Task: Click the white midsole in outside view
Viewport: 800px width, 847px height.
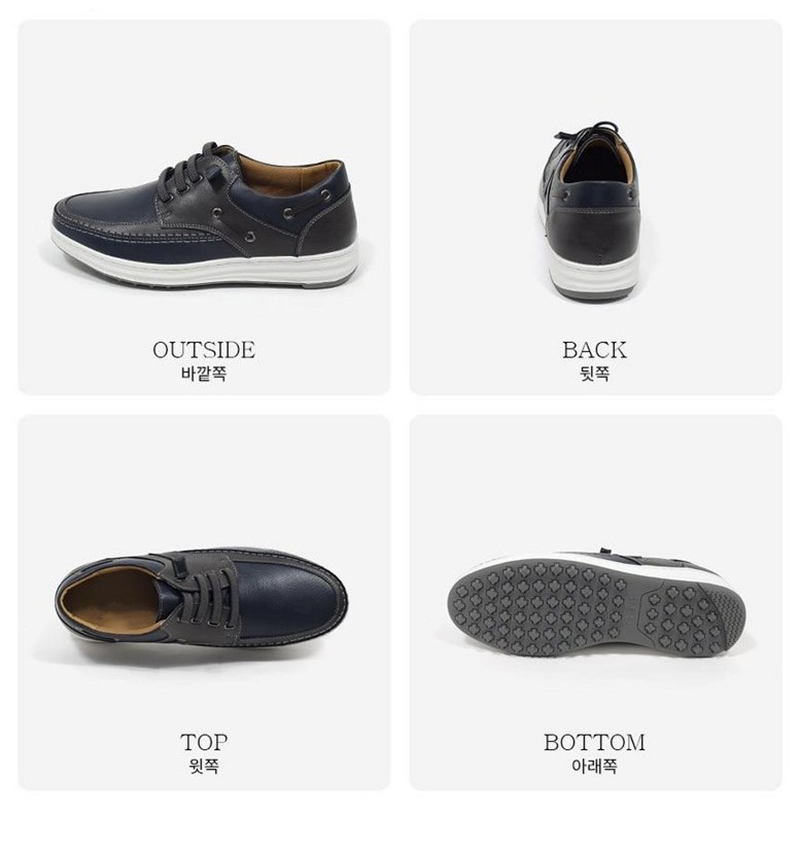Action: pos(205,264)
